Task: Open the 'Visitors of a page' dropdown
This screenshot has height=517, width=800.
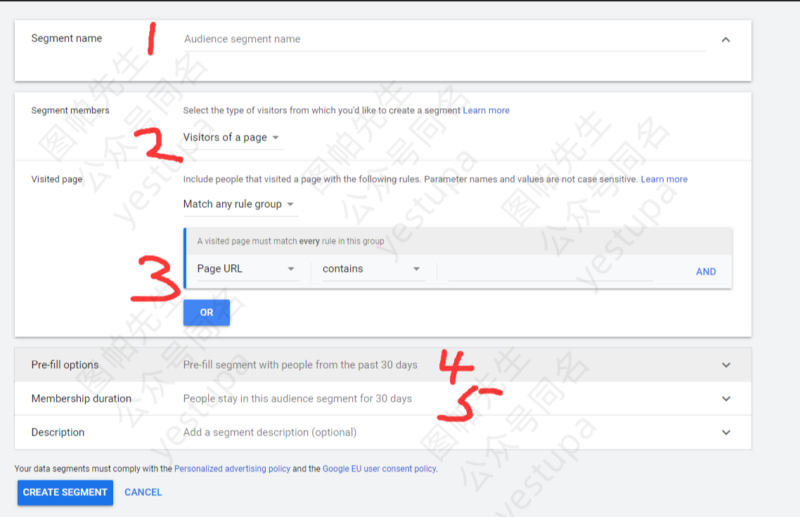Action: [x=231, y=137]
